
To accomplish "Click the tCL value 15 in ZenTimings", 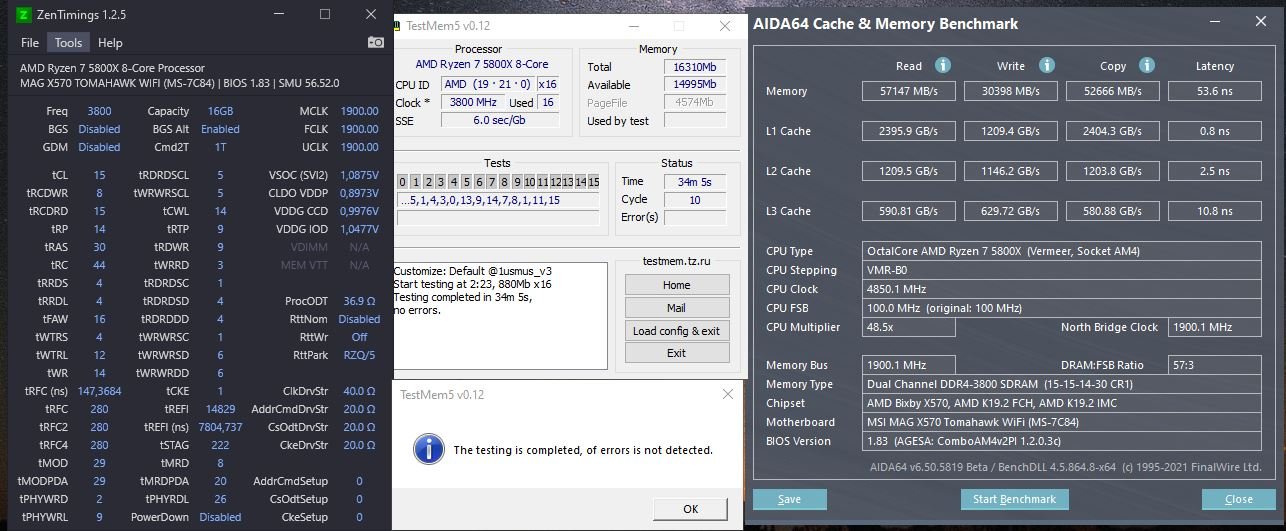I will coord(99,174).
